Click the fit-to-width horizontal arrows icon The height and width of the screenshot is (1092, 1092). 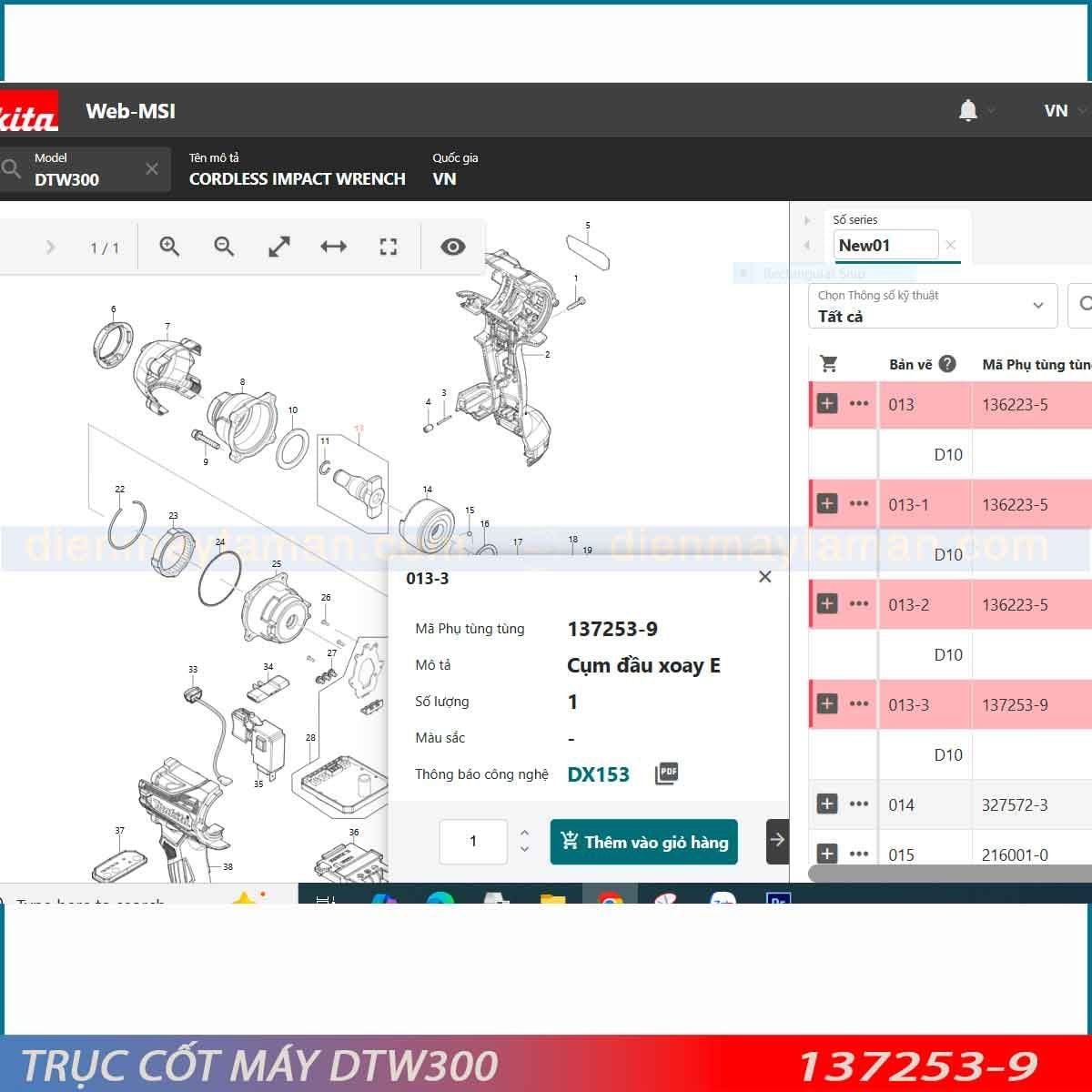click(334, 247)
